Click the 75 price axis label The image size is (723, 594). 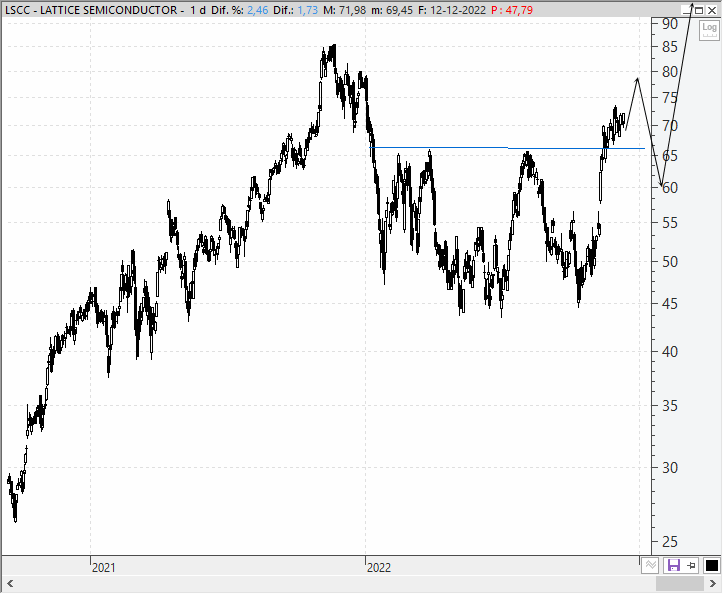tap(670, 98)
